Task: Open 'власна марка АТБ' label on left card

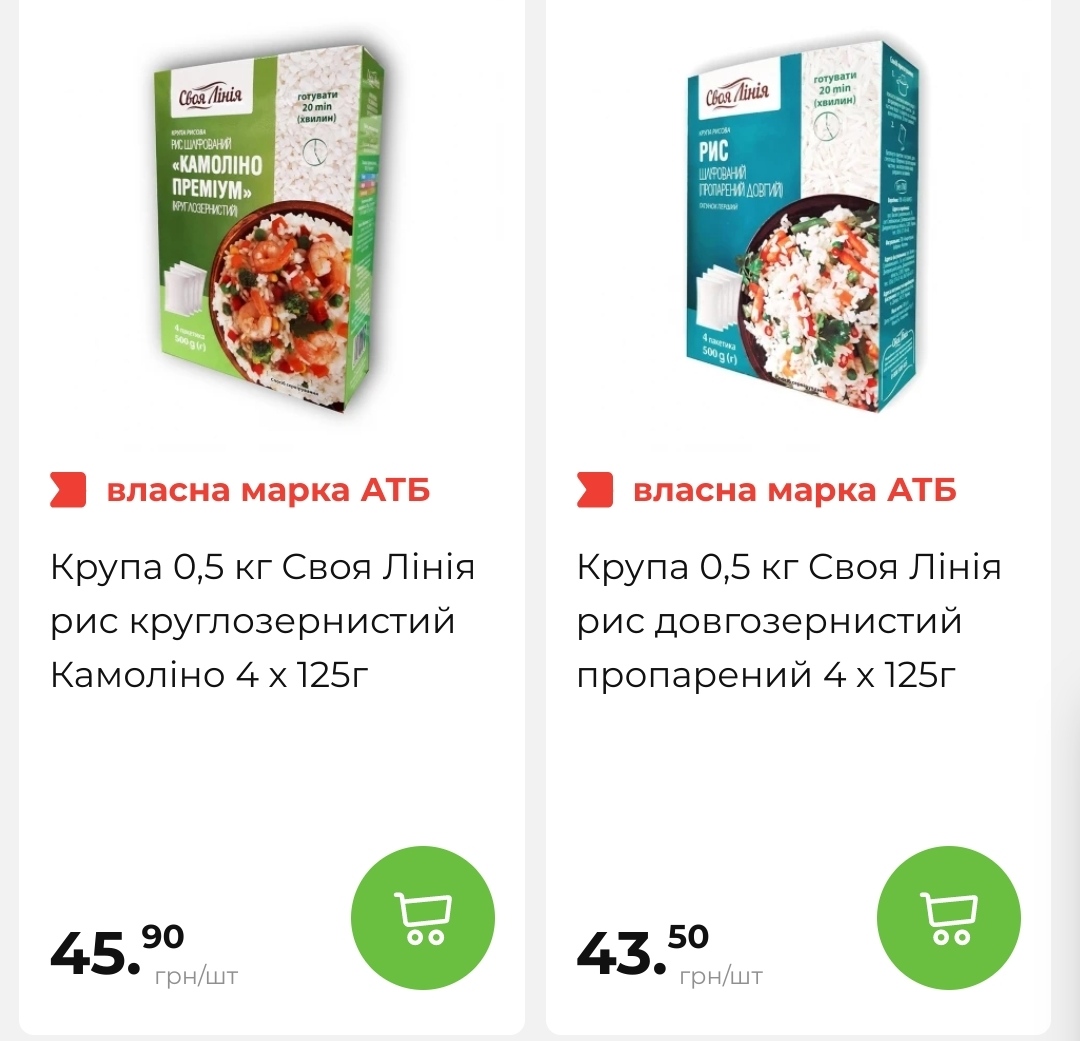Action: tap(269, 491)
